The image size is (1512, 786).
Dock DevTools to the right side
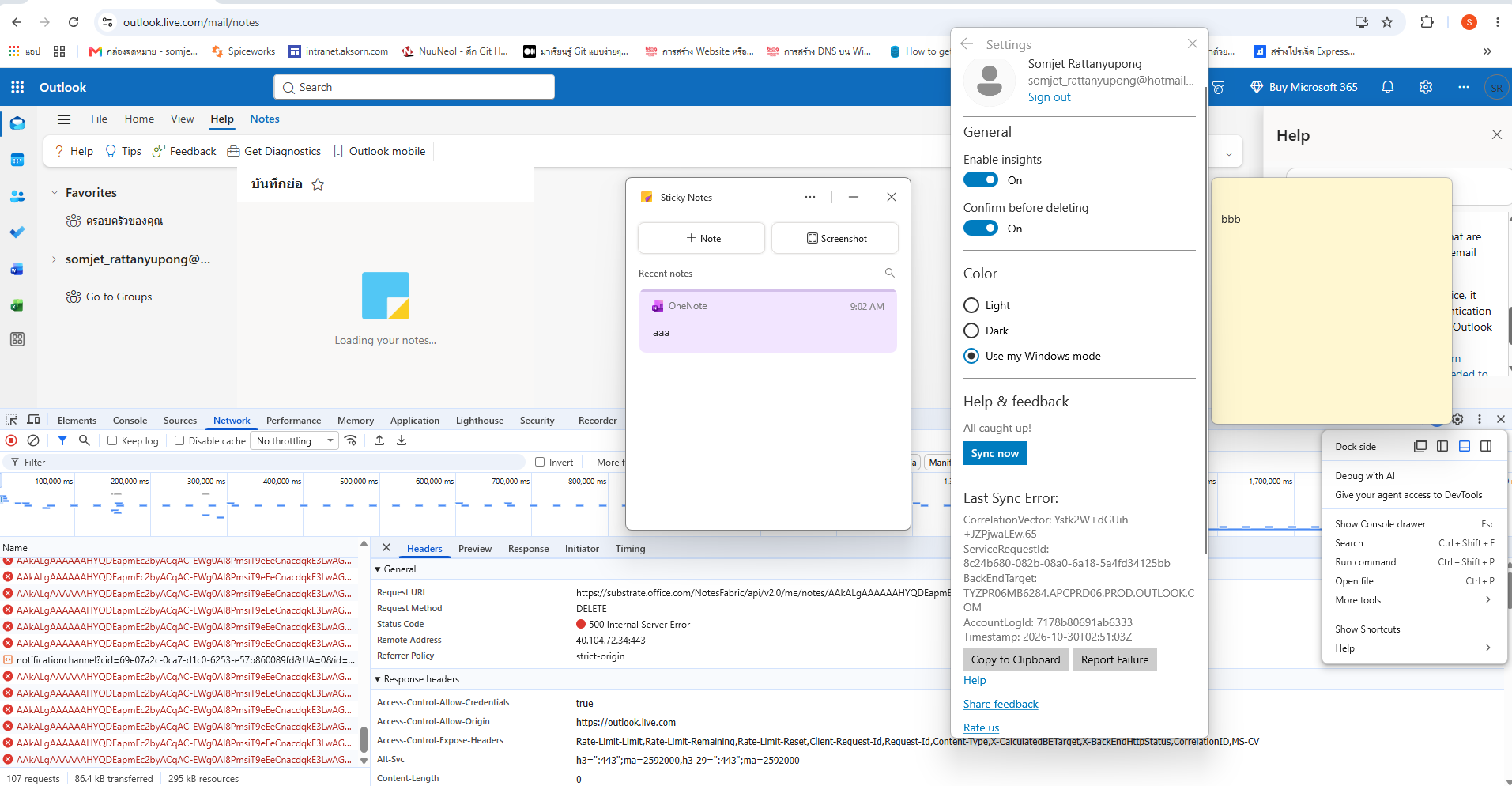click(1486, 446)
